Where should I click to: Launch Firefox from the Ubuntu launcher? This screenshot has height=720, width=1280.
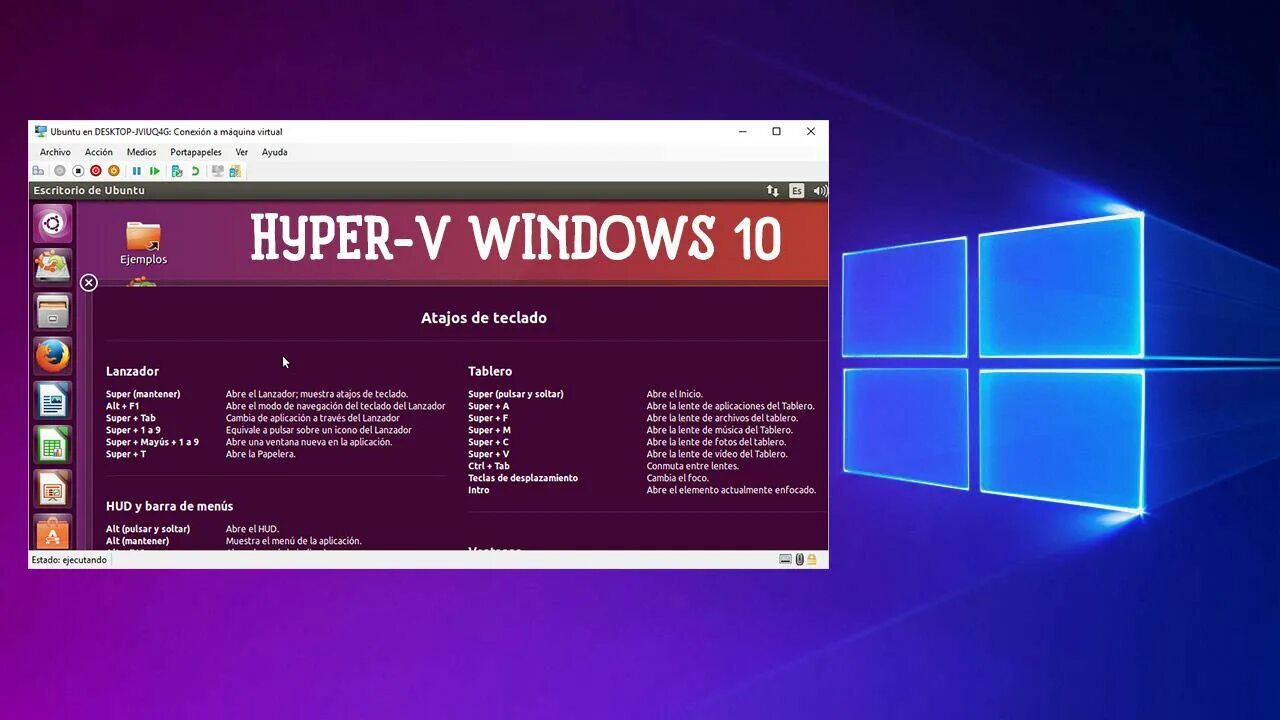point(53,355)
